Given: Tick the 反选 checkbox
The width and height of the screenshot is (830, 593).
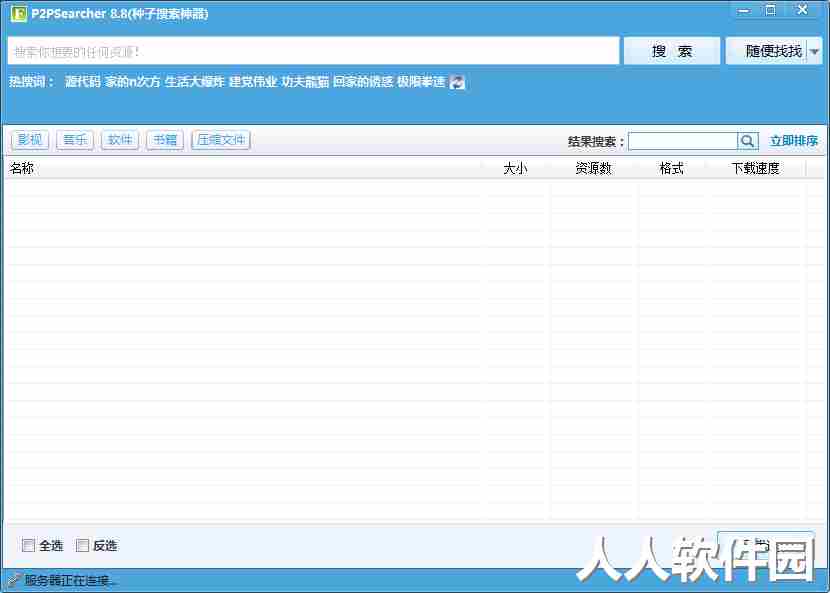Looking at the screenshot, I should point(83,545).
